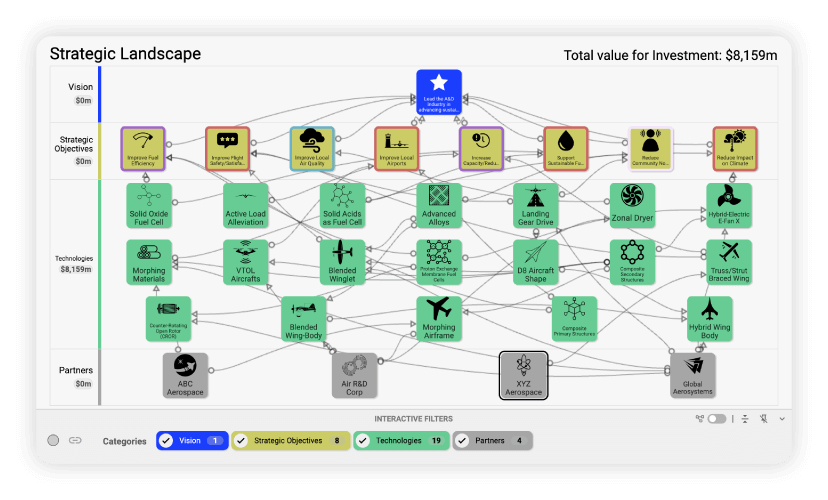
Task: Select the Morphing Materials technology node
Action: 149,262
